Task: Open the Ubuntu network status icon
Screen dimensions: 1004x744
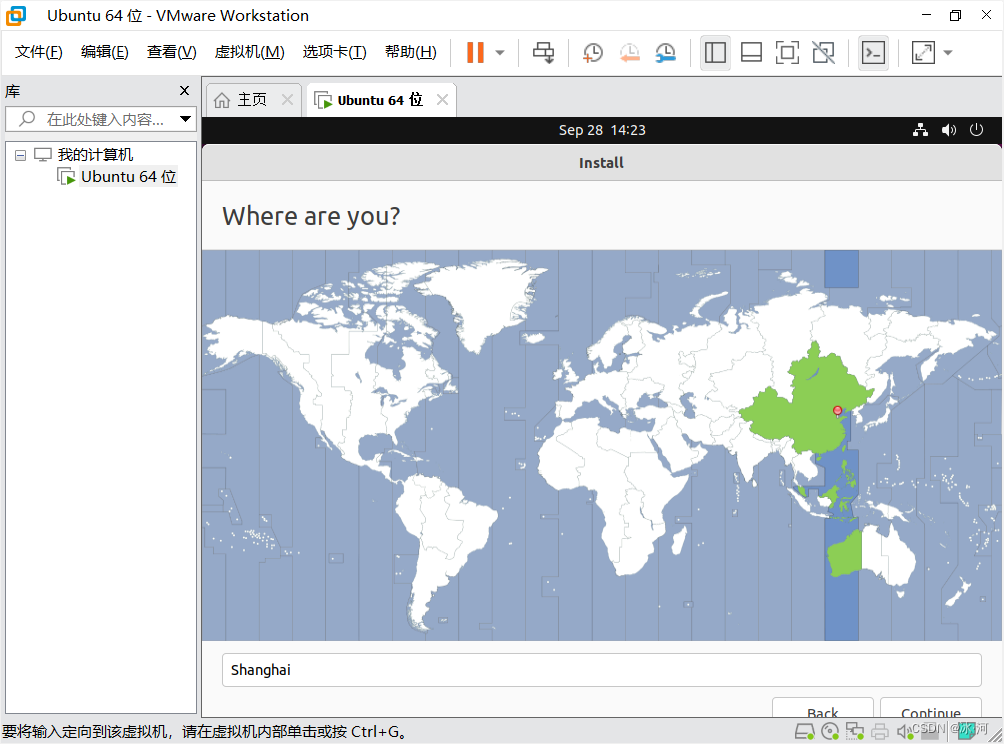Action: (921, 130)
